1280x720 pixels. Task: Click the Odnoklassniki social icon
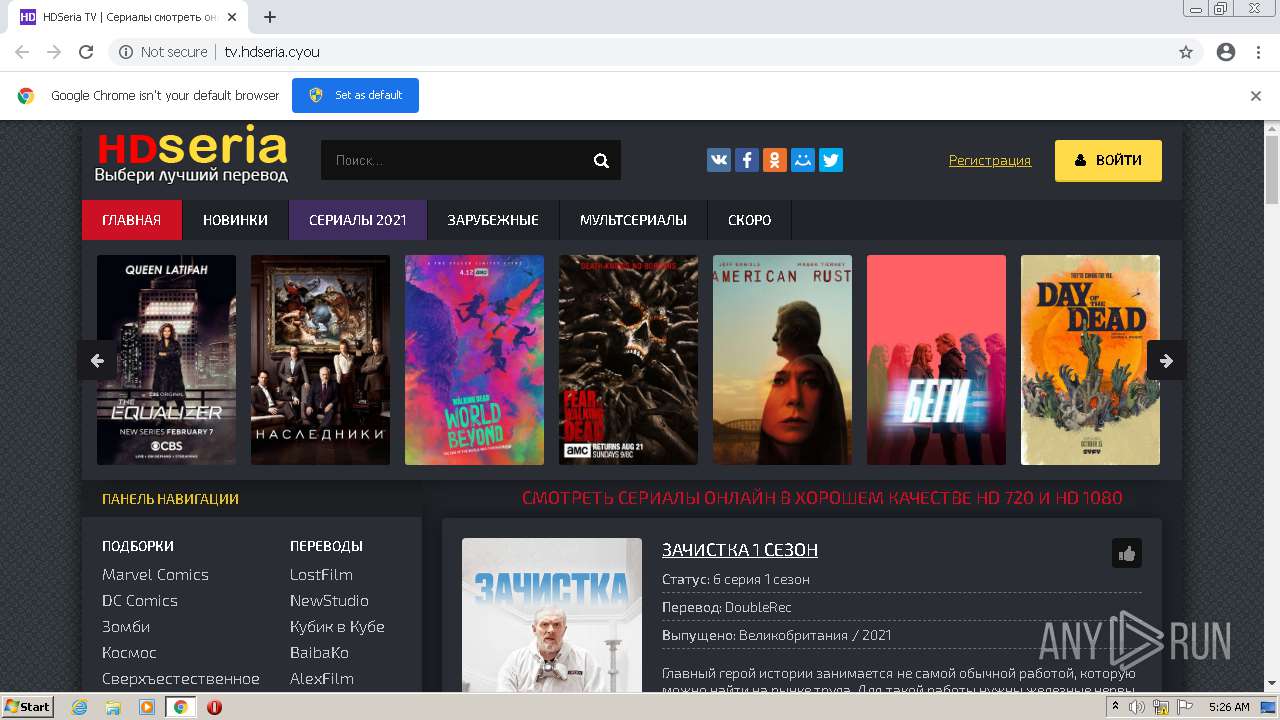[775, 160]
